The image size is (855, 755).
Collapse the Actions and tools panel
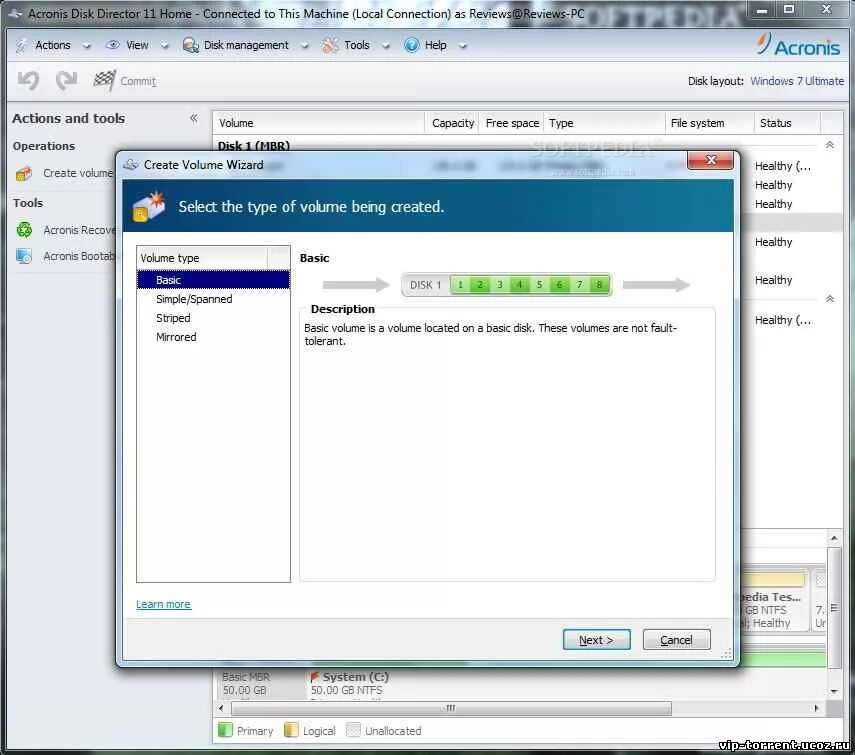[194, 118]
